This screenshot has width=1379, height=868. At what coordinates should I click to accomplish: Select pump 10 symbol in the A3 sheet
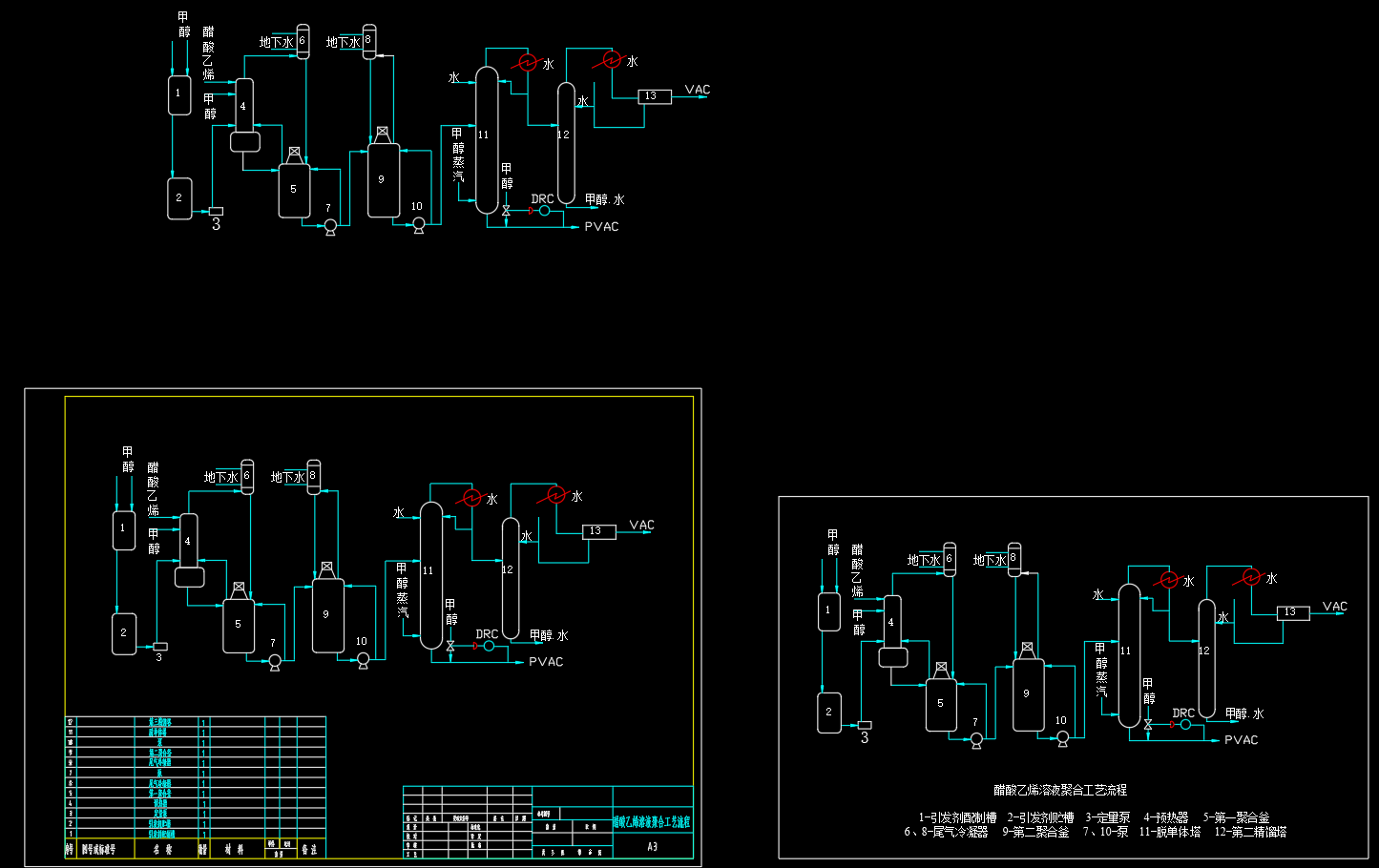[x=363, y=660]
